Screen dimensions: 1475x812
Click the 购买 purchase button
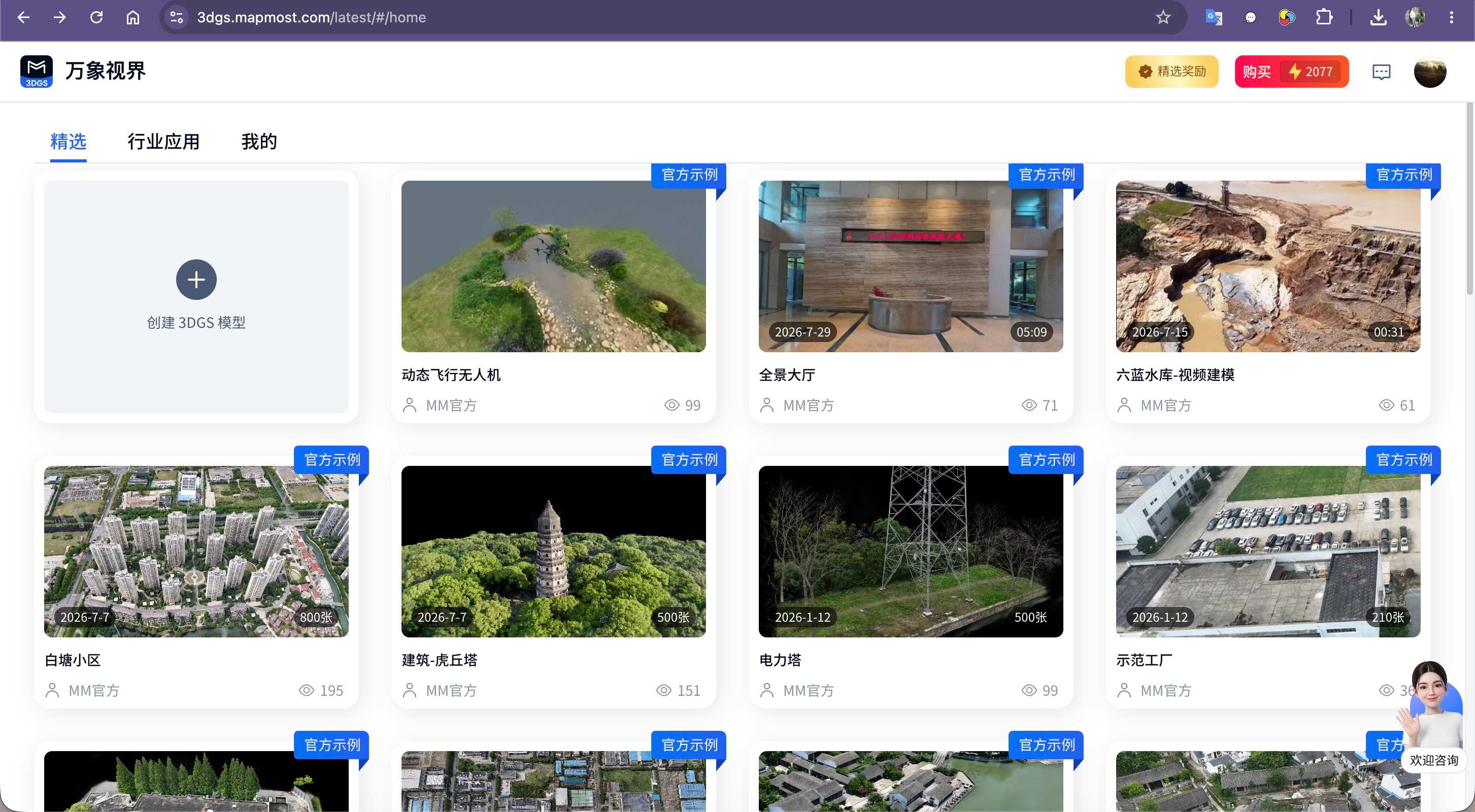1256,72
